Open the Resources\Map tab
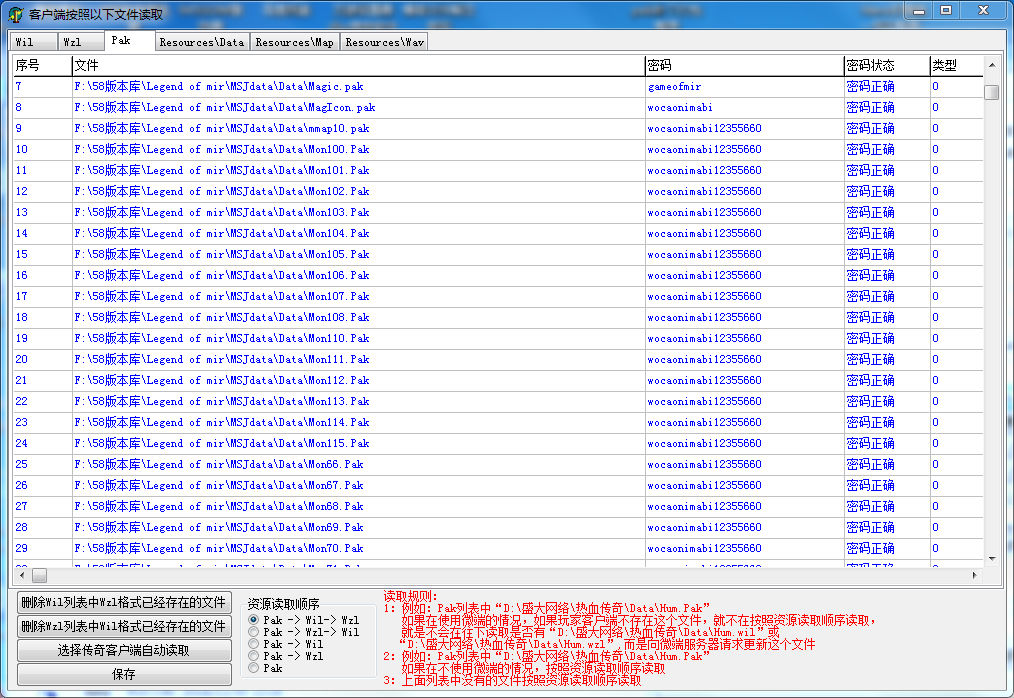This screenshot has height=698, width=1014. (x=295, y=41)
